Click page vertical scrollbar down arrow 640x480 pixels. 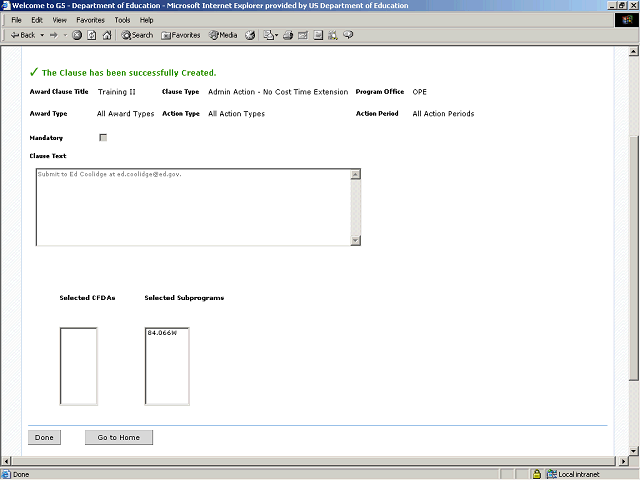[633, 451]
